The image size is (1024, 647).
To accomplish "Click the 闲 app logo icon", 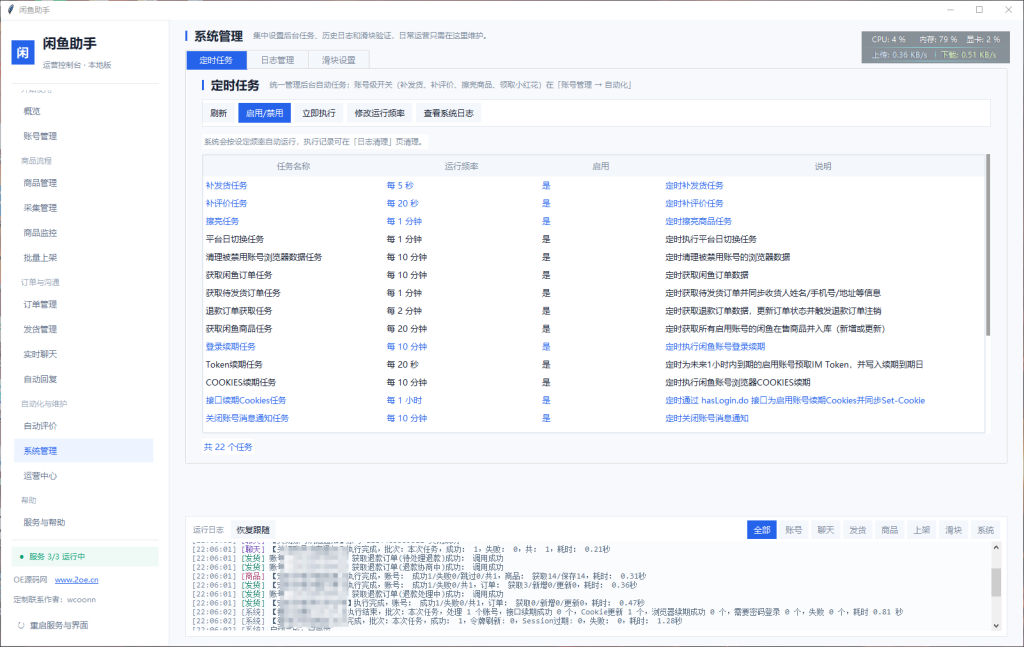I will pyautogui.click(x=23, y=52).
